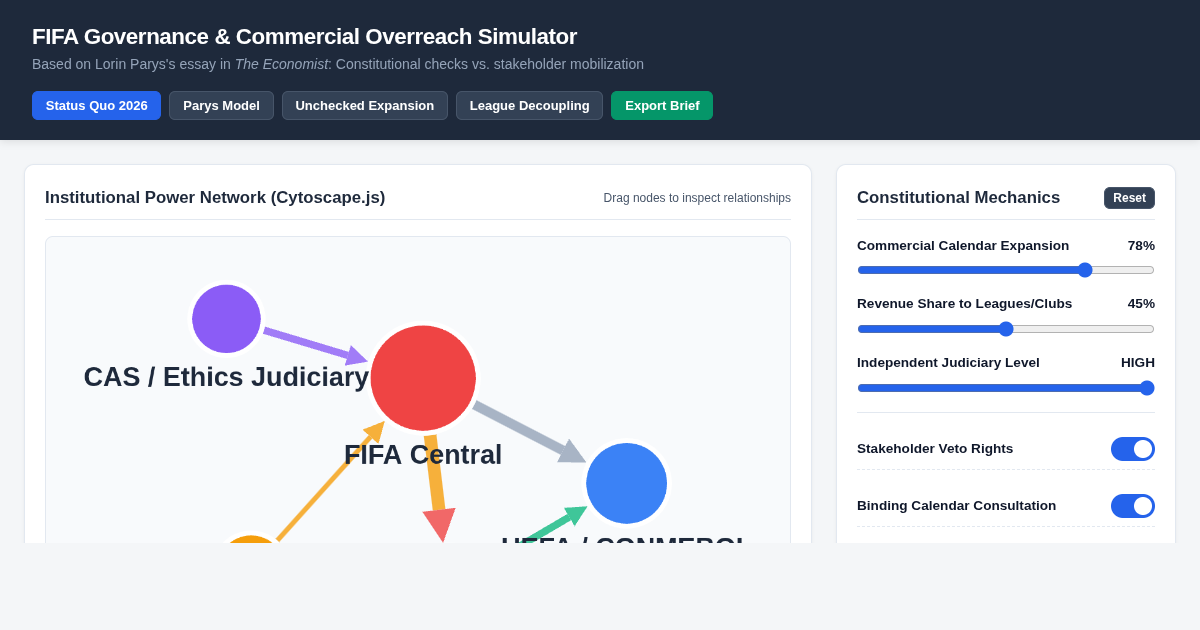Select the red FIFA Central node
Image resolution: width=1200 pixels, height=630 pixels.
[423, 378]
